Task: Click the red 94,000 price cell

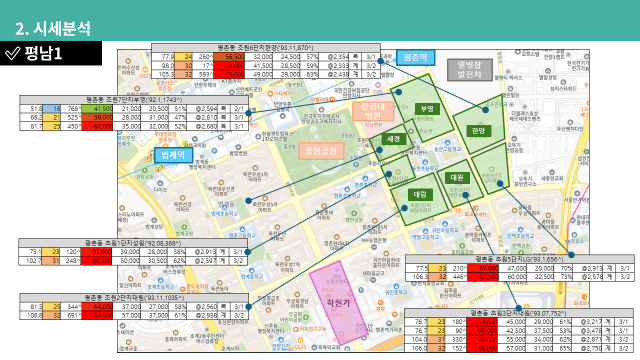Action: click(x=97, y=316)
